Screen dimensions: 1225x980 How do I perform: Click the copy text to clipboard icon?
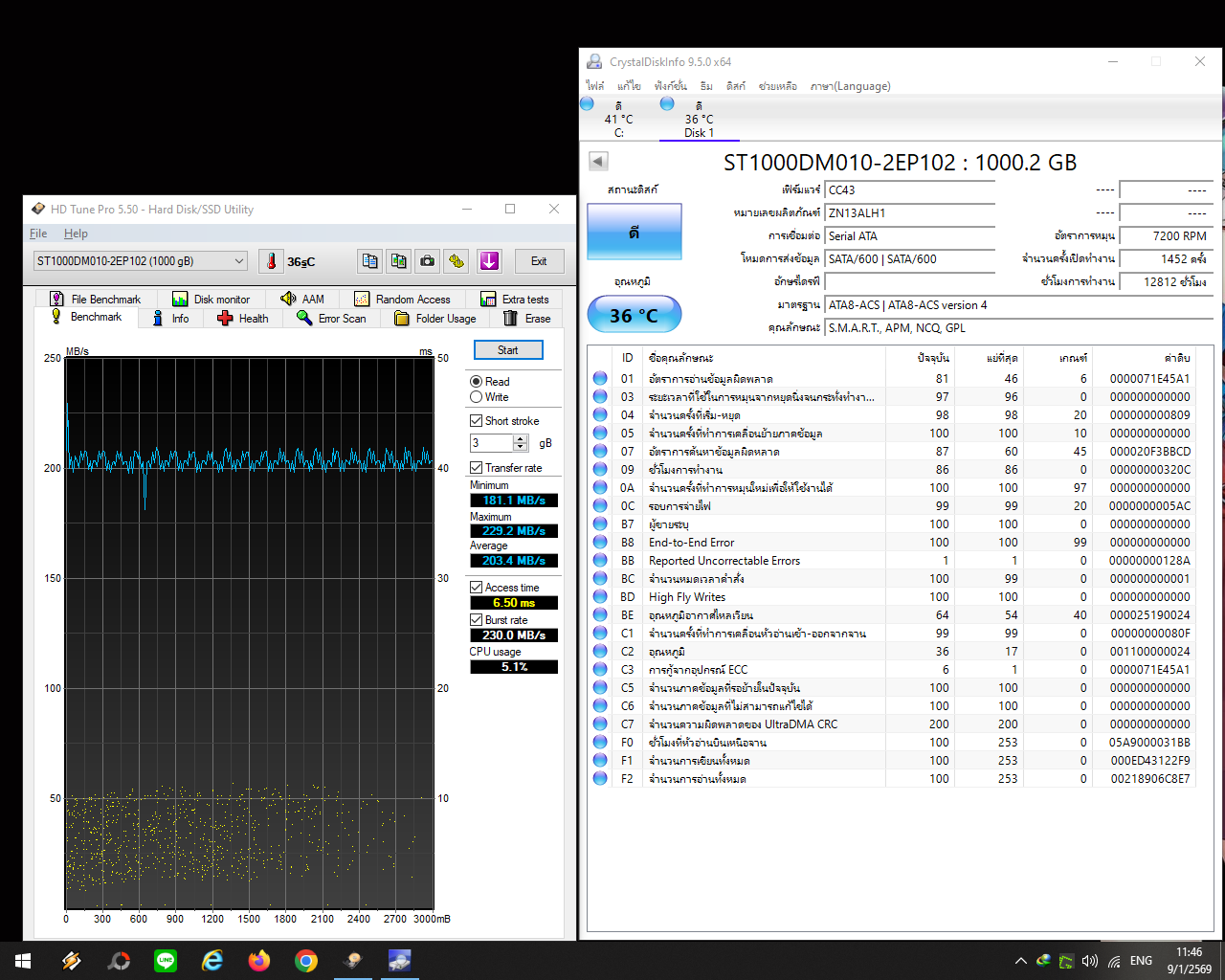pyautogui.click(x=370, y=261)
